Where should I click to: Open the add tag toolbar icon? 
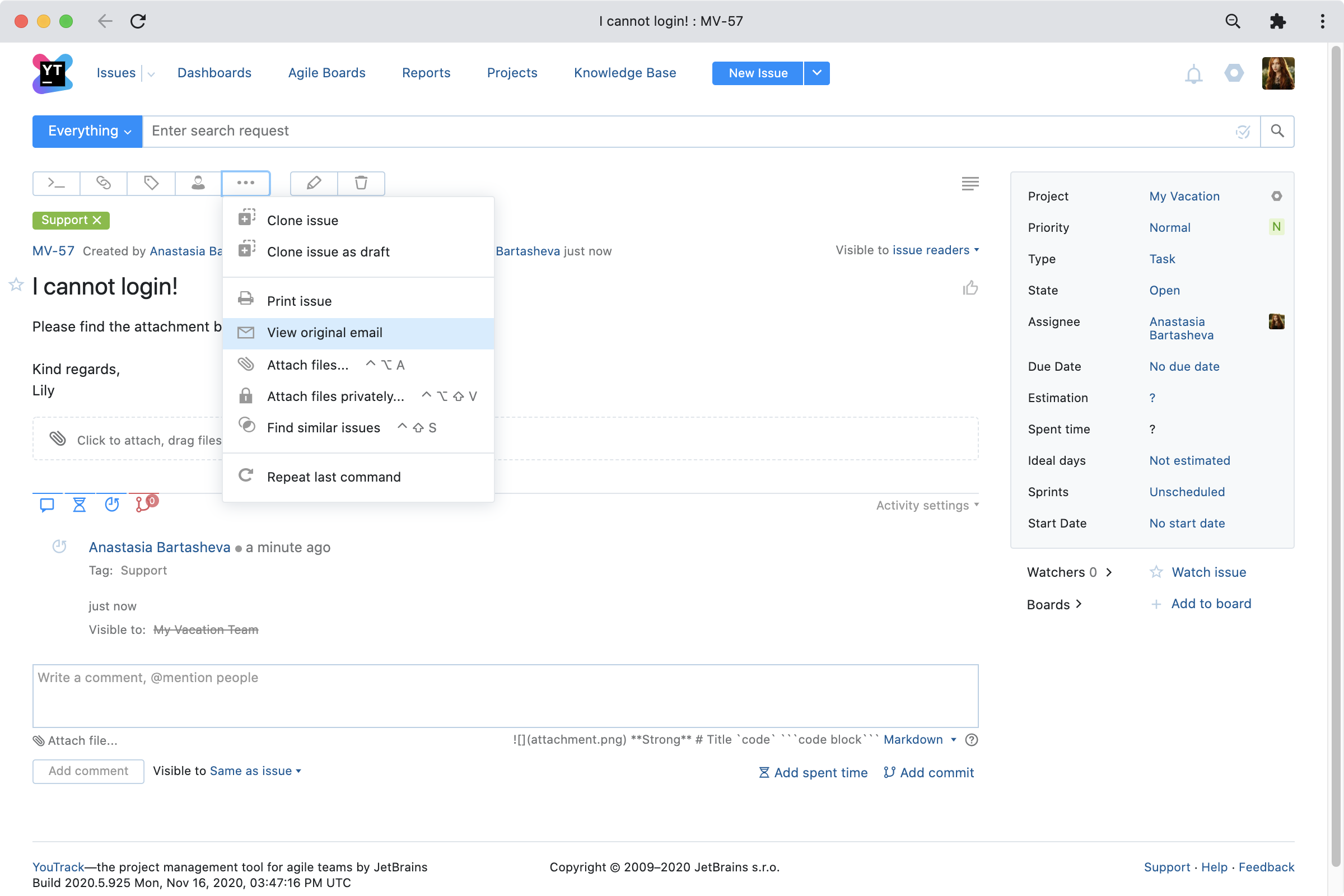click(151, 183)
